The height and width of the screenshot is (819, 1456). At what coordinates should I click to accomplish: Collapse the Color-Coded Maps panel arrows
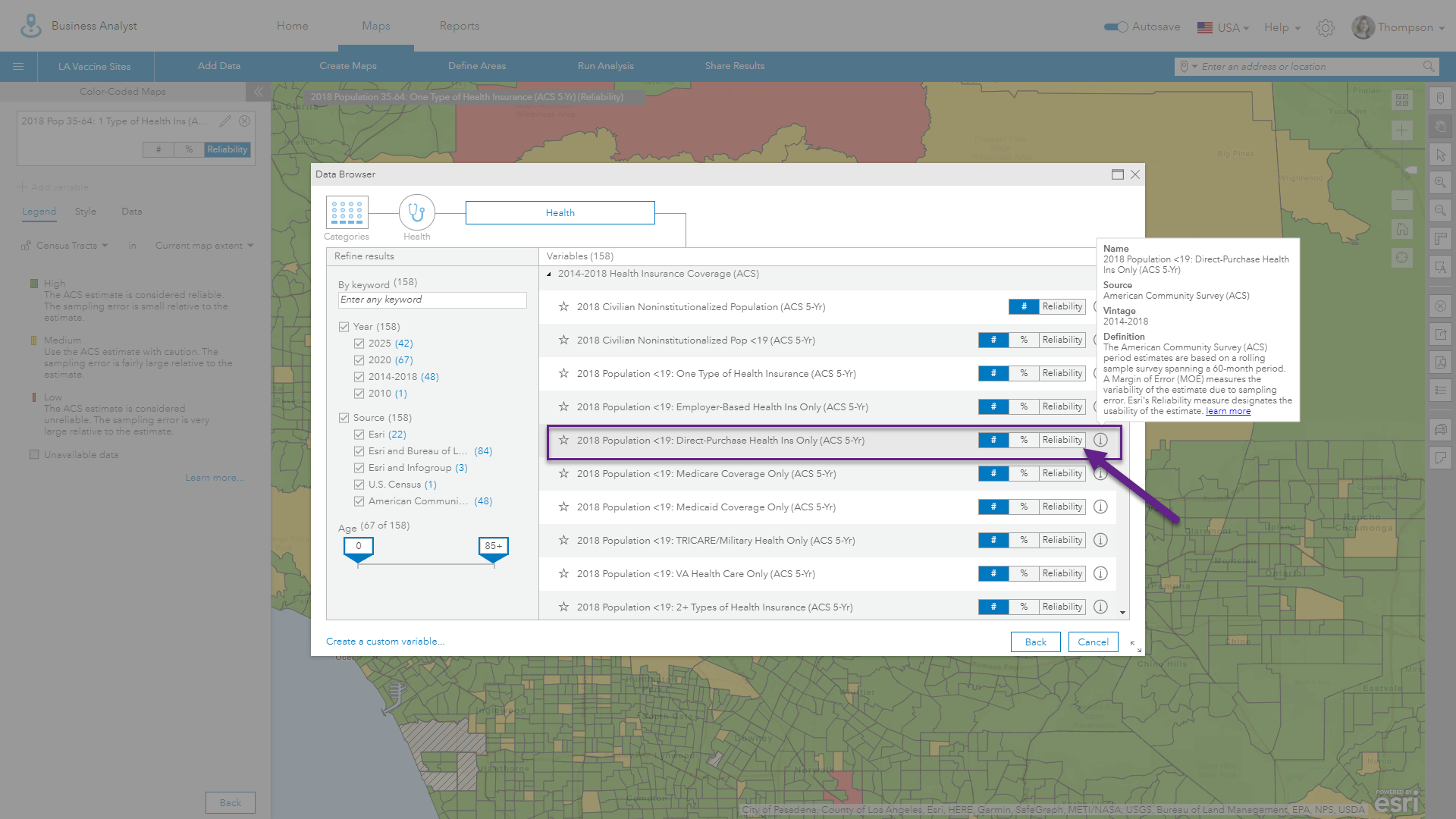[x=259, y=92]
